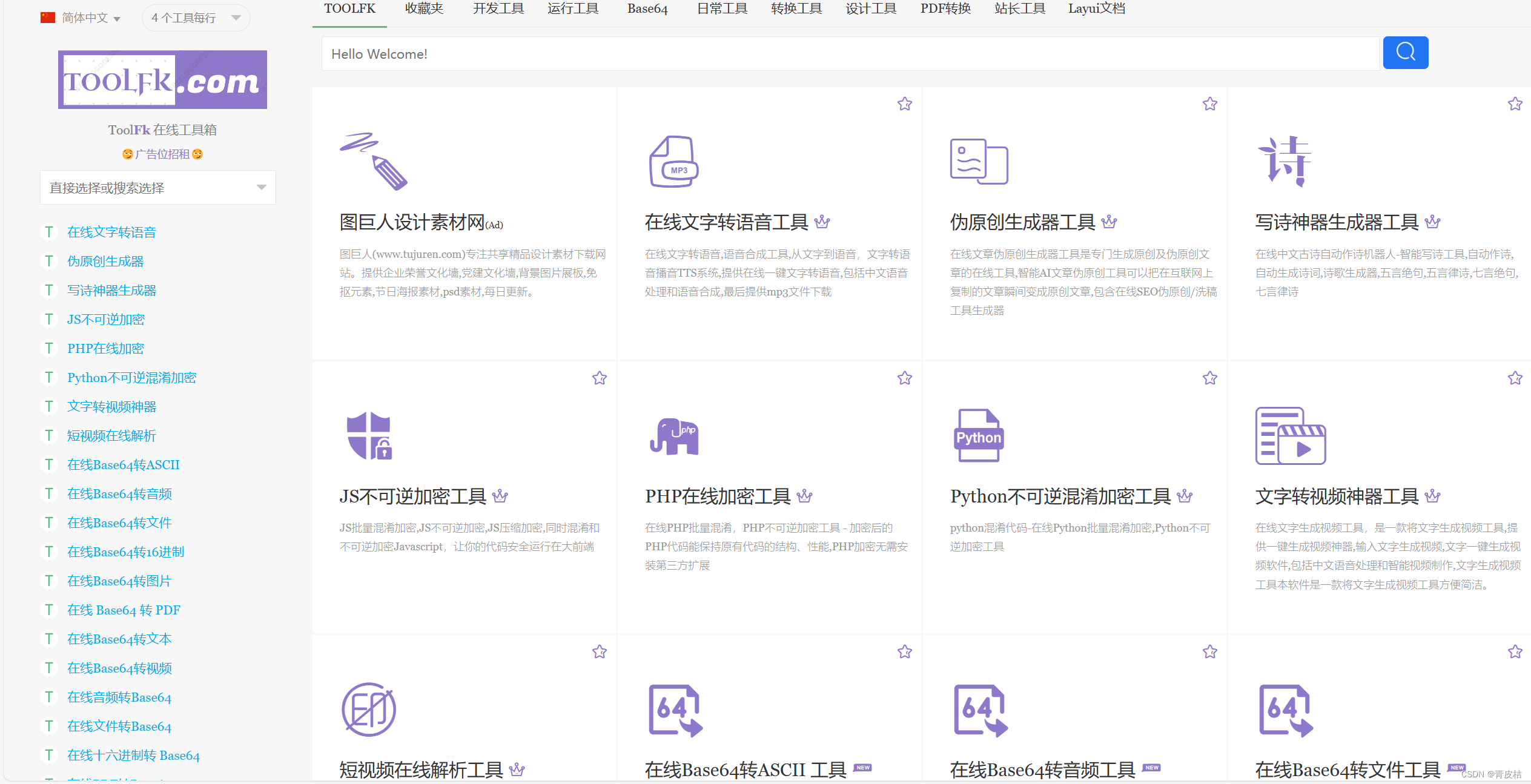The width and height of the screenshot is (1531, 784).
Task: Open the shield lock icon for JS不可逆加密工具
Action: point(369,436)
